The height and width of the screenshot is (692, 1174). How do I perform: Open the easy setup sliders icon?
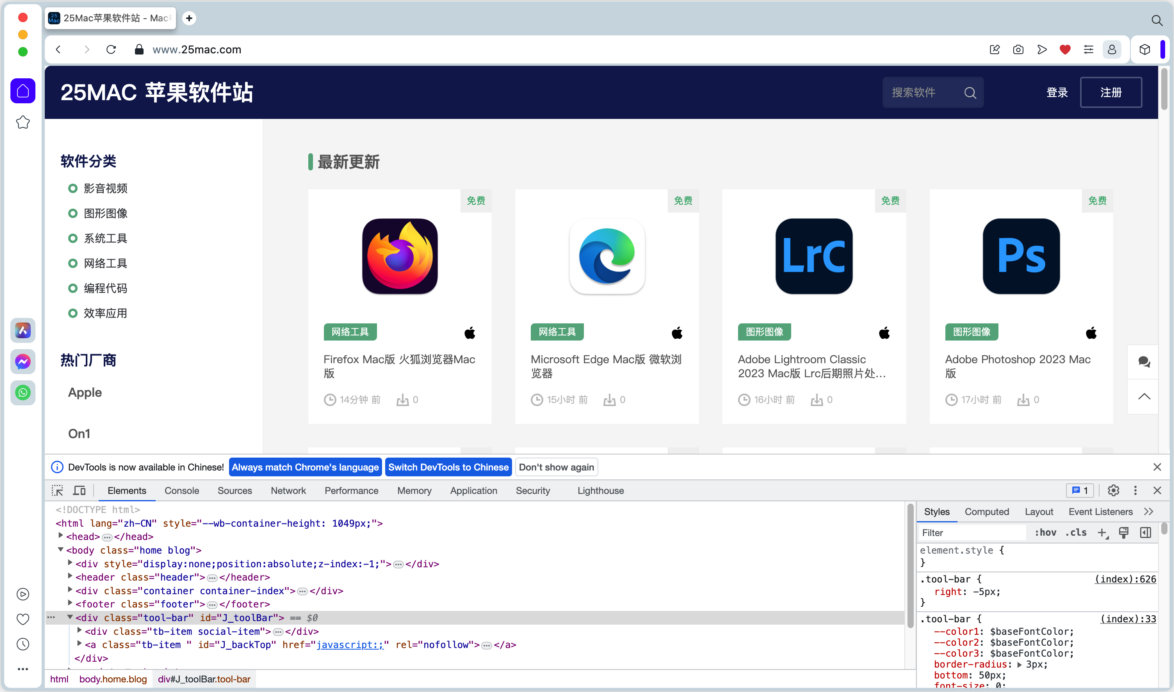point(1088,49)
